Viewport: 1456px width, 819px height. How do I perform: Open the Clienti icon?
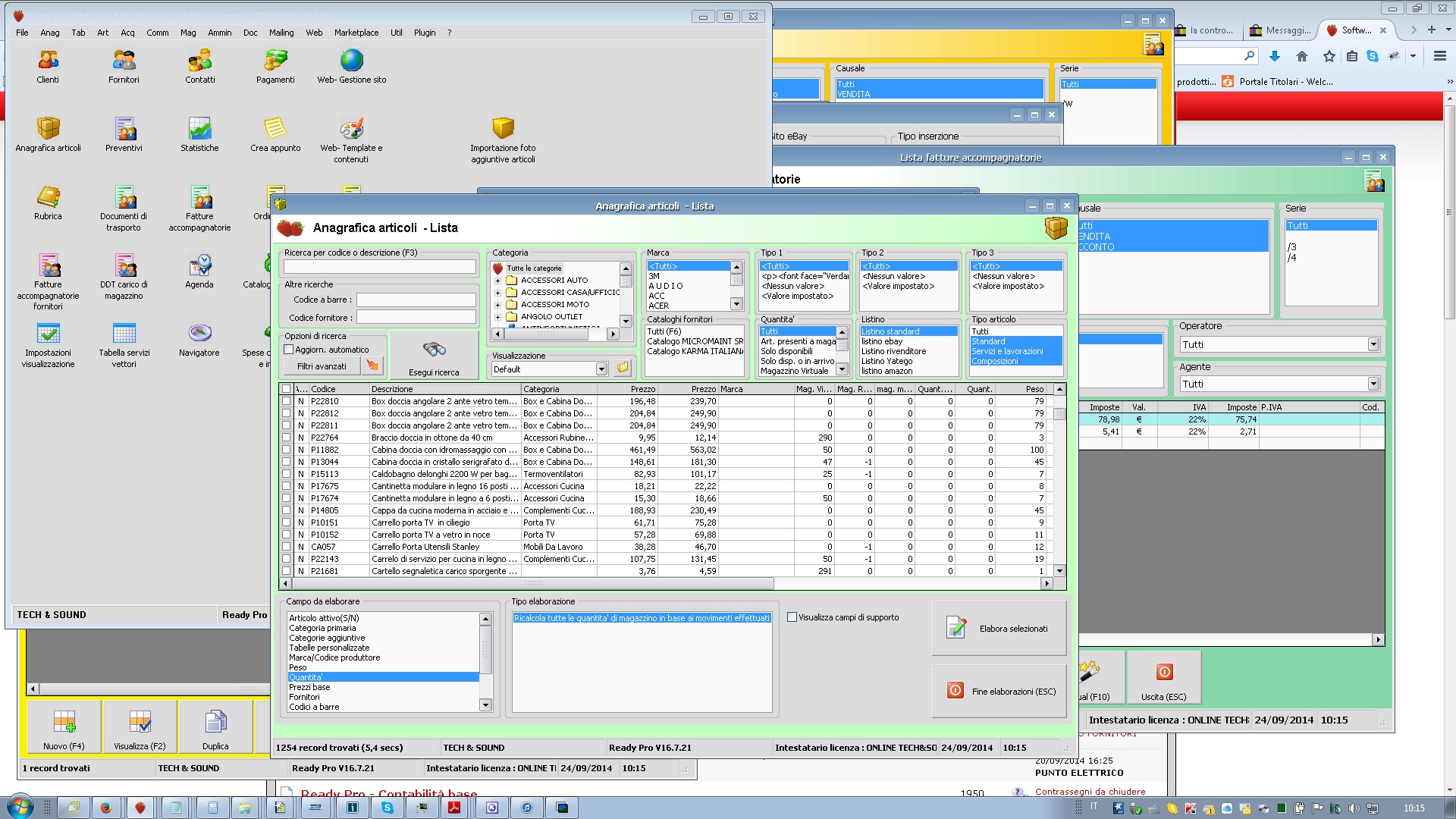(x=48, y=61)
